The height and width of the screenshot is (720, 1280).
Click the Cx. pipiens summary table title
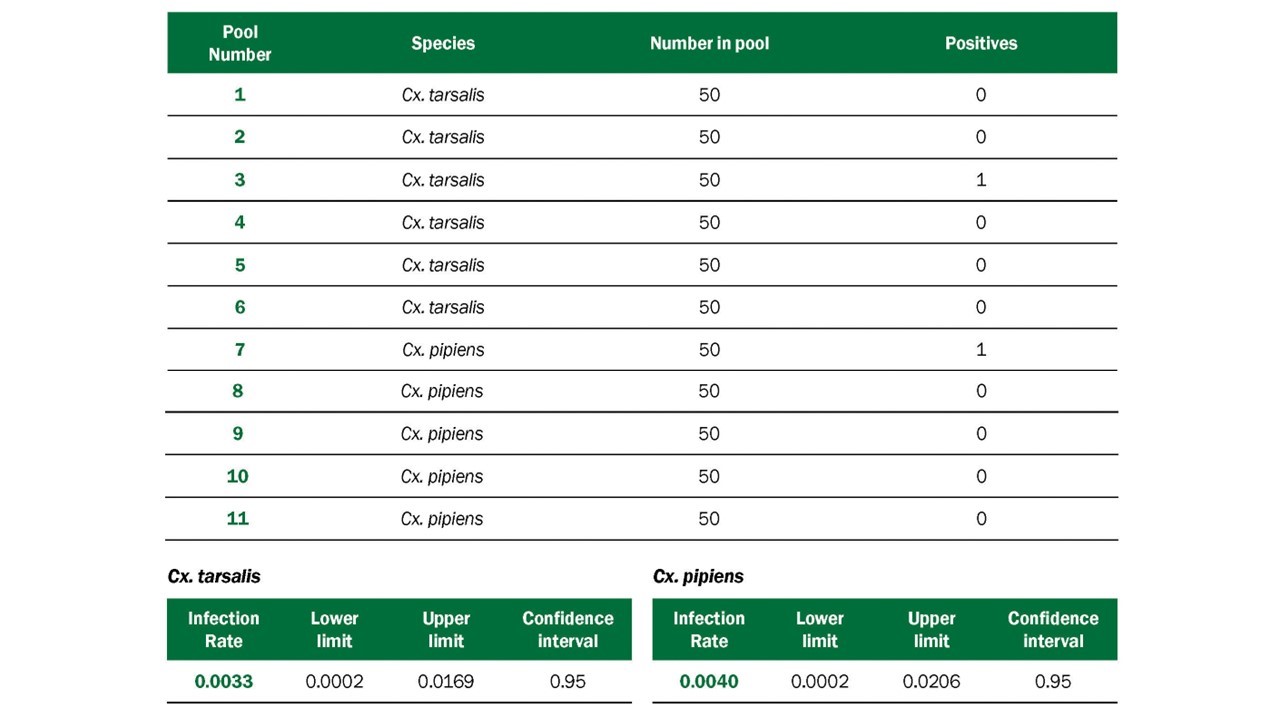tap(698, 576)
